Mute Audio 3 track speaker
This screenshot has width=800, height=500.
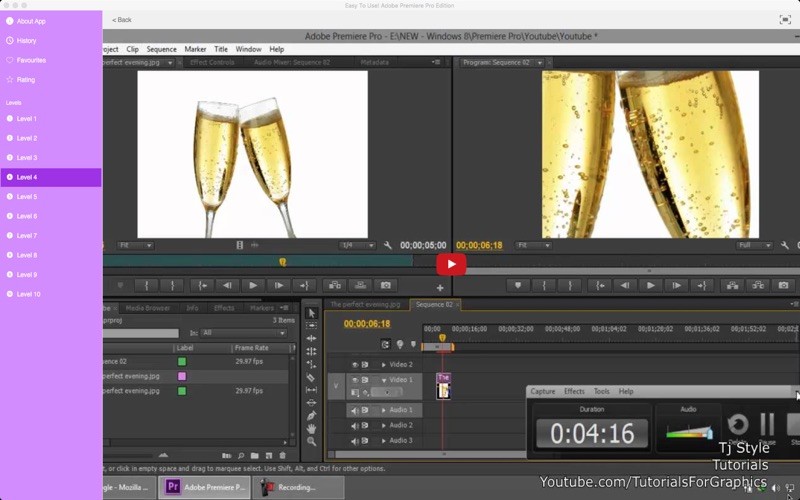tap(355, 441)
